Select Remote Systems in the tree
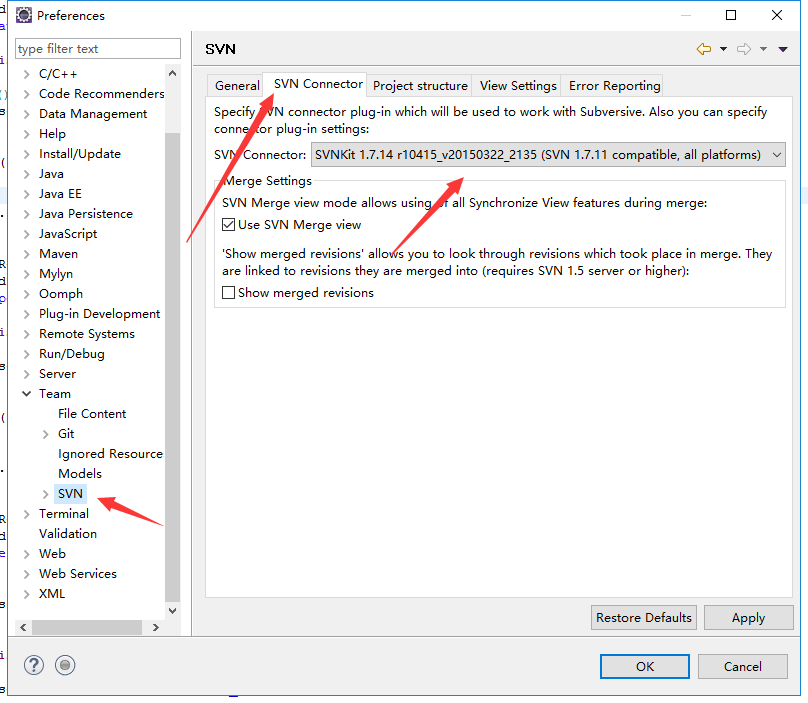This screenshot has height=703, width=808. point(87,334)
